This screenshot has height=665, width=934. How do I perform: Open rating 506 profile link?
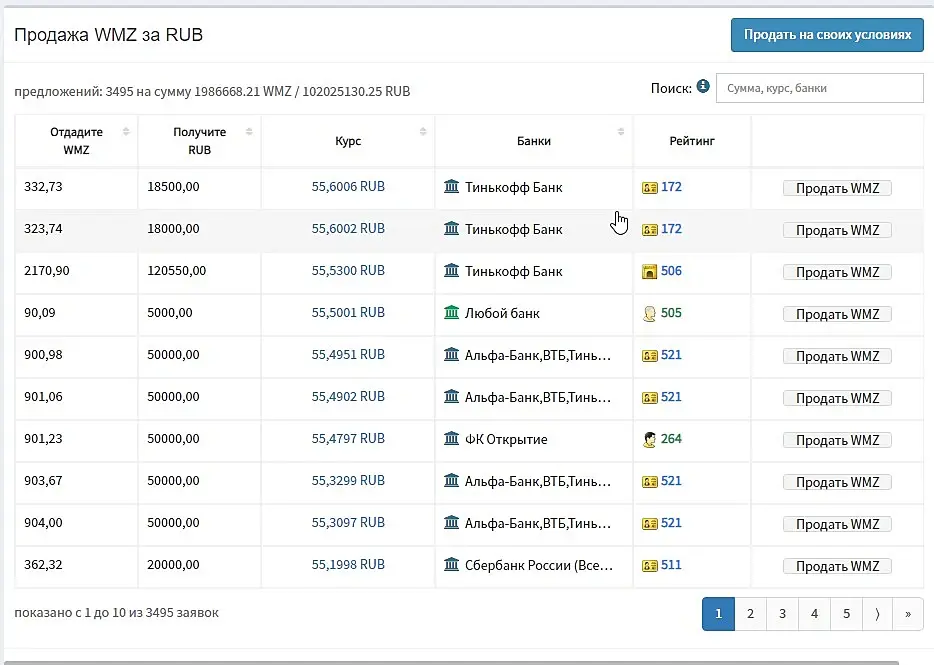(671, 271)
